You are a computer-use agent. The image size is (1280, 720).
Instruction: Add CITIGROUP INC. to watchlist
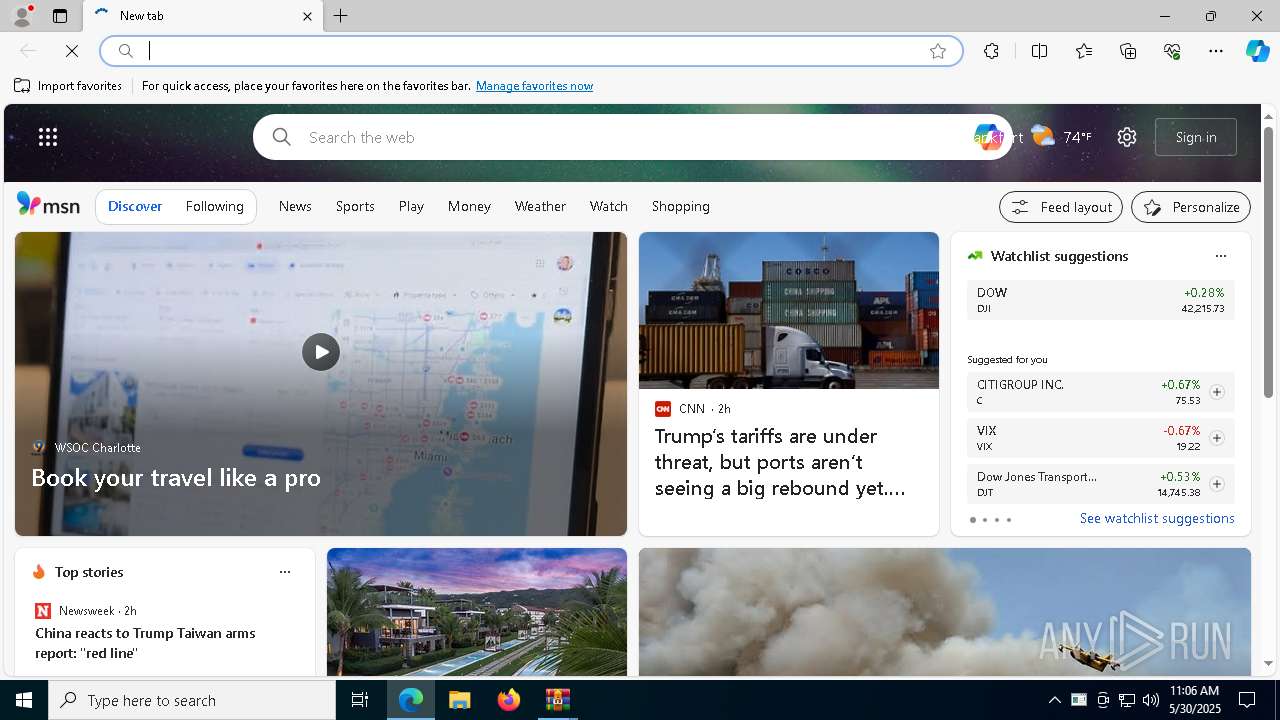coord(1217,392)
